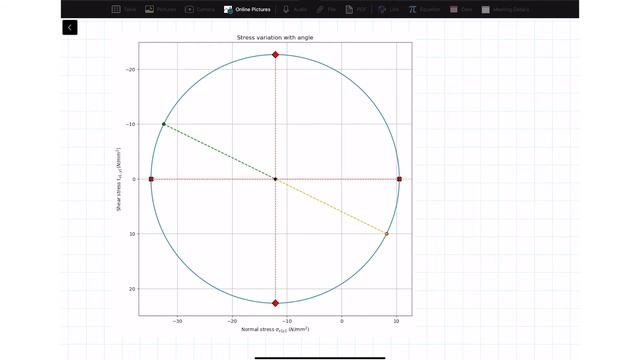
Task: Choose Online Pictures in the toolbar
Action: point(247,9)
